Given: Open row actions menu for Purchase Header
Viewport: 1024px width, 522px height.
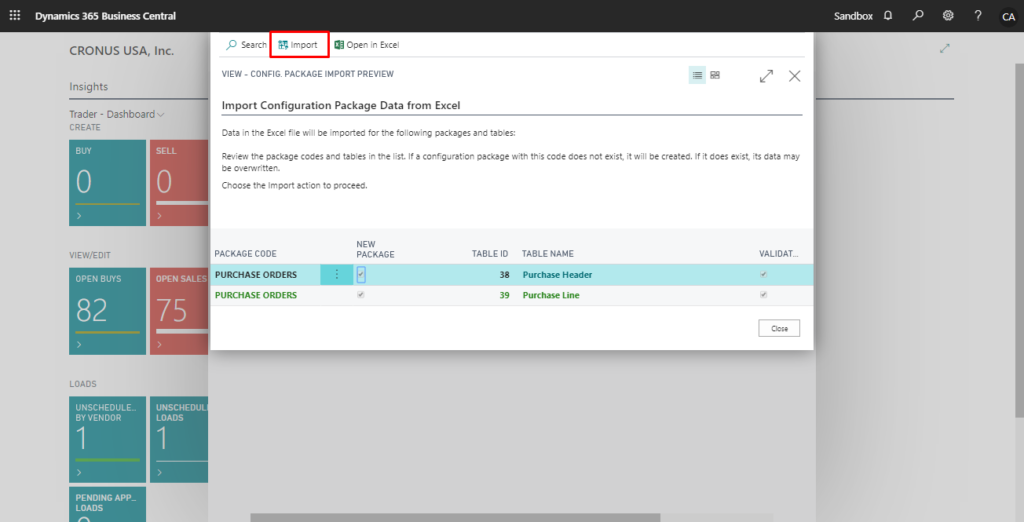Looking at the screenshot, I should tap(337, 274).
